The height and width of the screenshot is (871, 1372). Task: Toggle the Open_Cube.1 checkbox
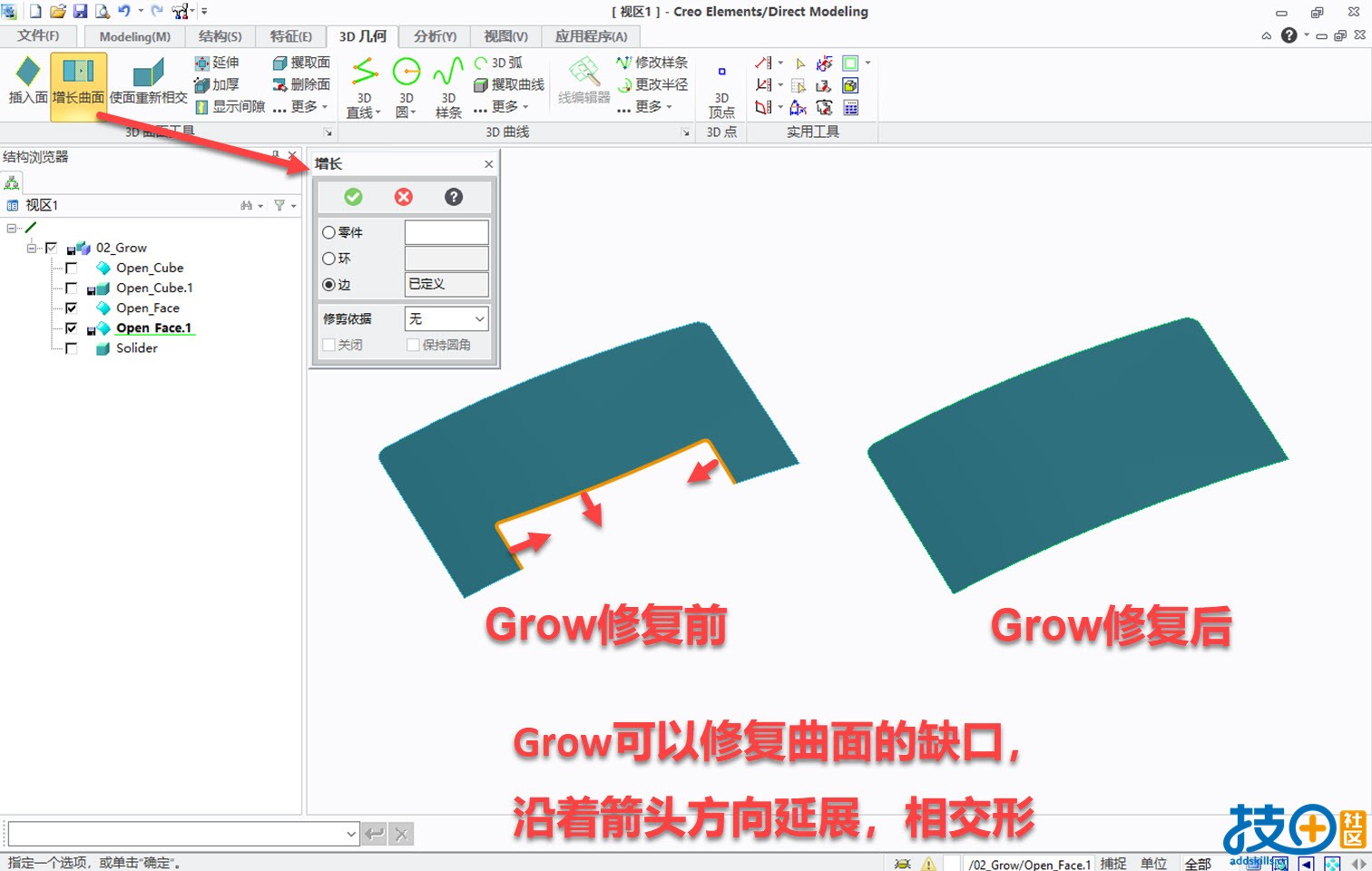click(71, 288)
